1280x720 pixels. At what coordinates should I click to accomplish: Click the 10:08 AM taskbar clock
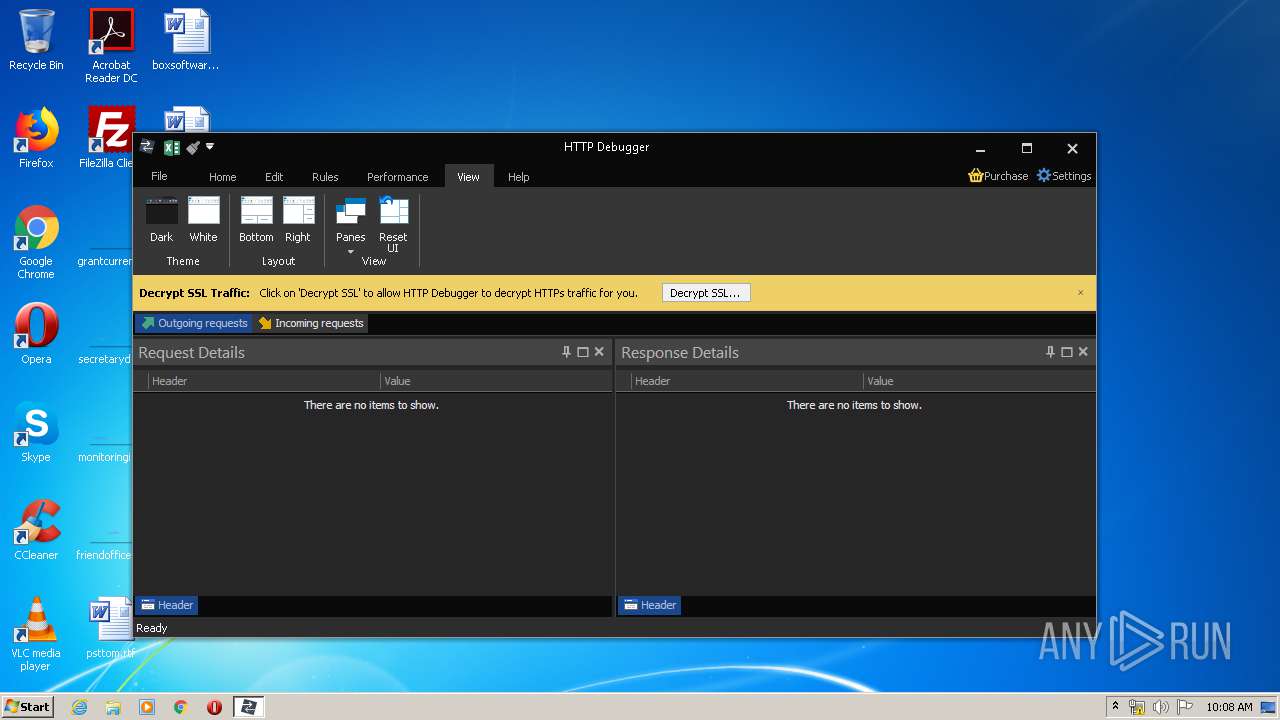(1229, 707)
